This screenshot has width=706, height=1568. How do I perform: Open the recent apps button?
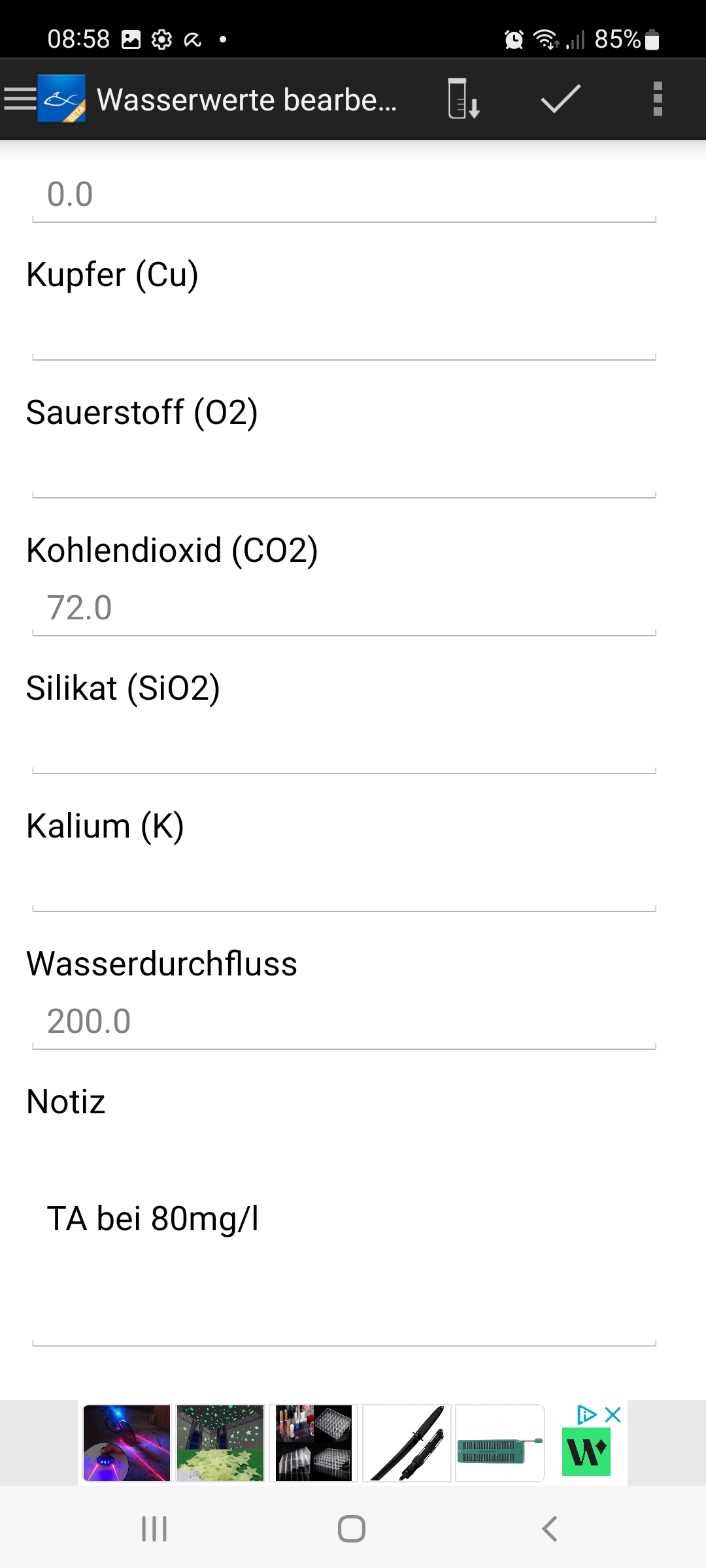tap(154, 1529)
